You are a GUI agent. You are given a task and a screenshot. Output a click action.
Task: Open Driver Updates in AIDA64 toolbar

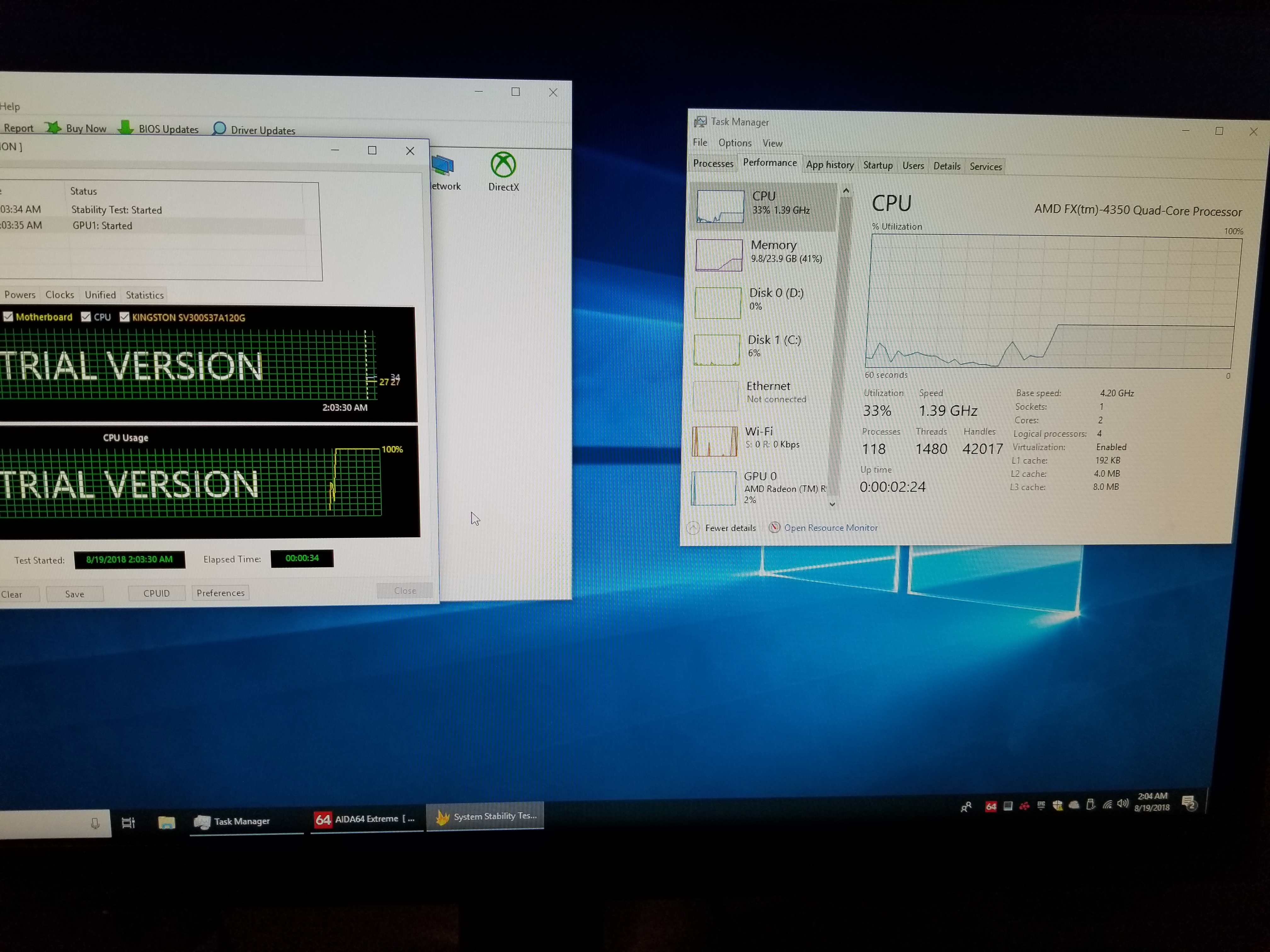[254, 130]
